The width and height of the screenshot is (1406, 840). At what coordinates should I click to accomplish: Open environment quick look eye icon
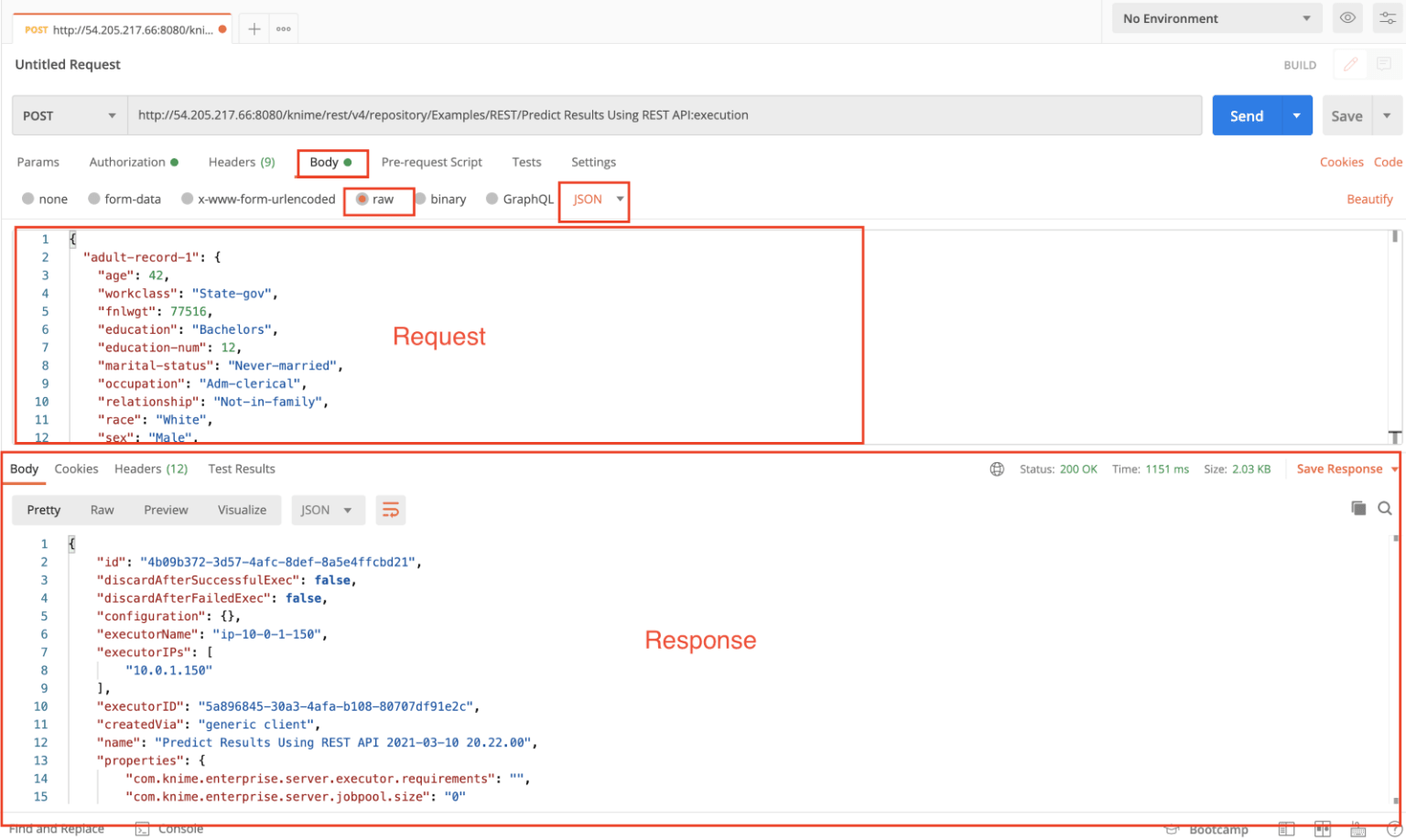tap(1347, 18)
